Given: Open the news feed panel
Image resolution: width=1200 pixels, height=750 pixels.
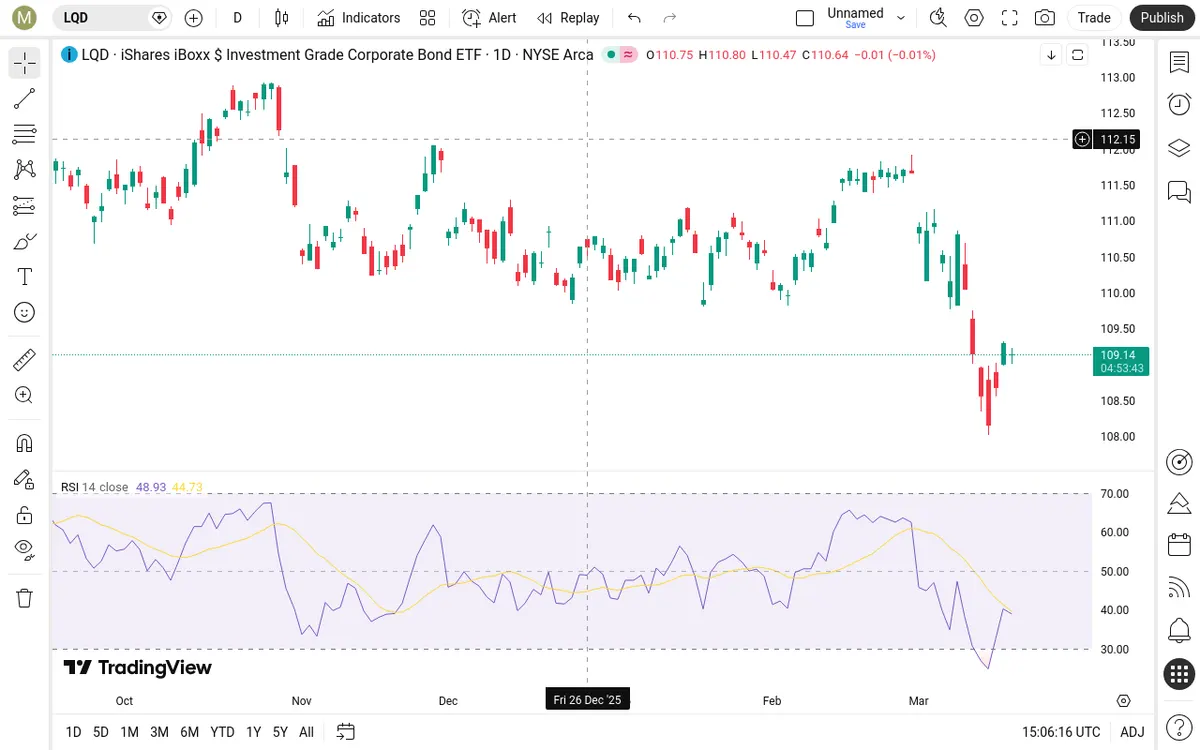Looking at the screenshot, I should coord(1179,588).
